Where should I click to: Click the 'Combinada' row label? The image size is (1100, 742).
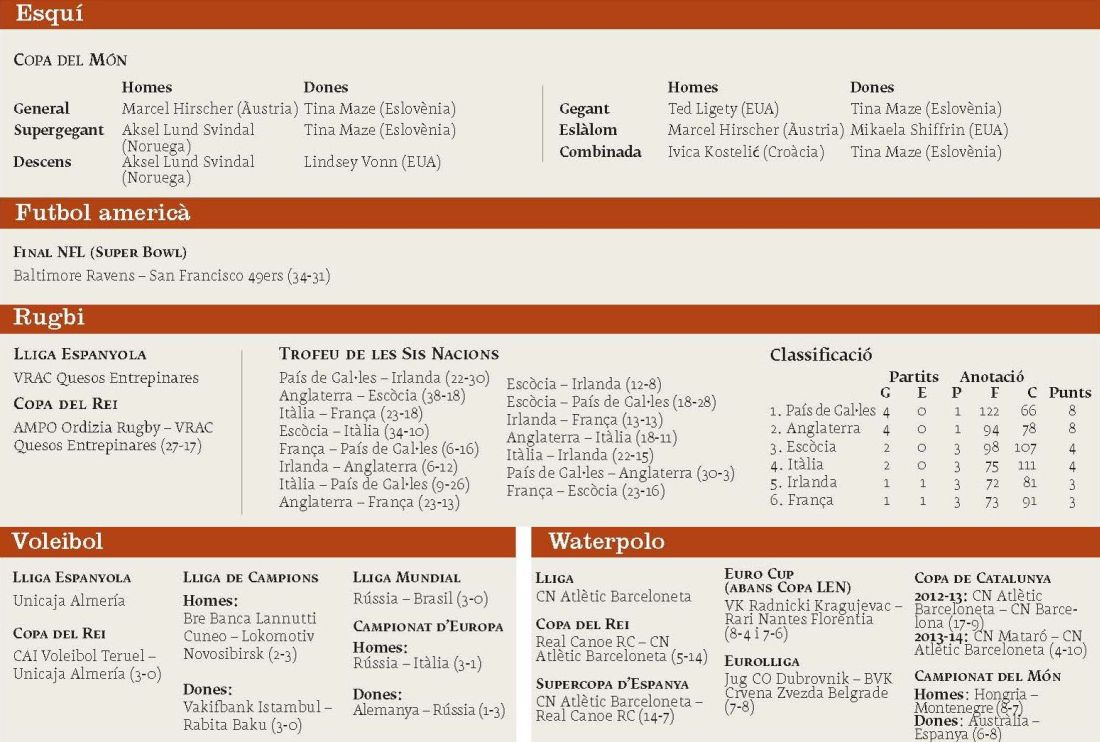tap(600, 152)
